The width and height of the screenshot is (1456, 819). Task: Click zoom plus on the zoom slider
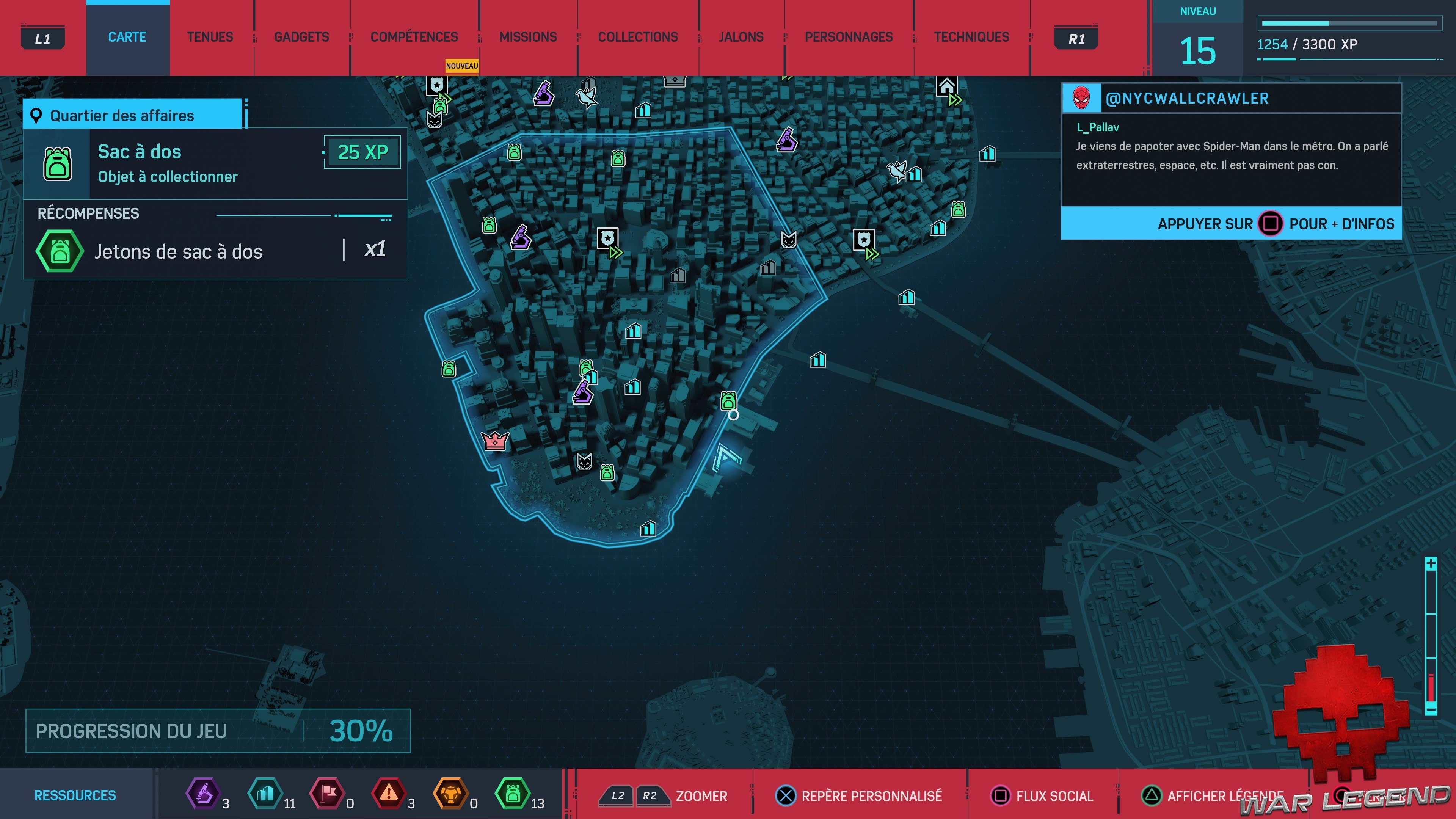(1431, 563)
